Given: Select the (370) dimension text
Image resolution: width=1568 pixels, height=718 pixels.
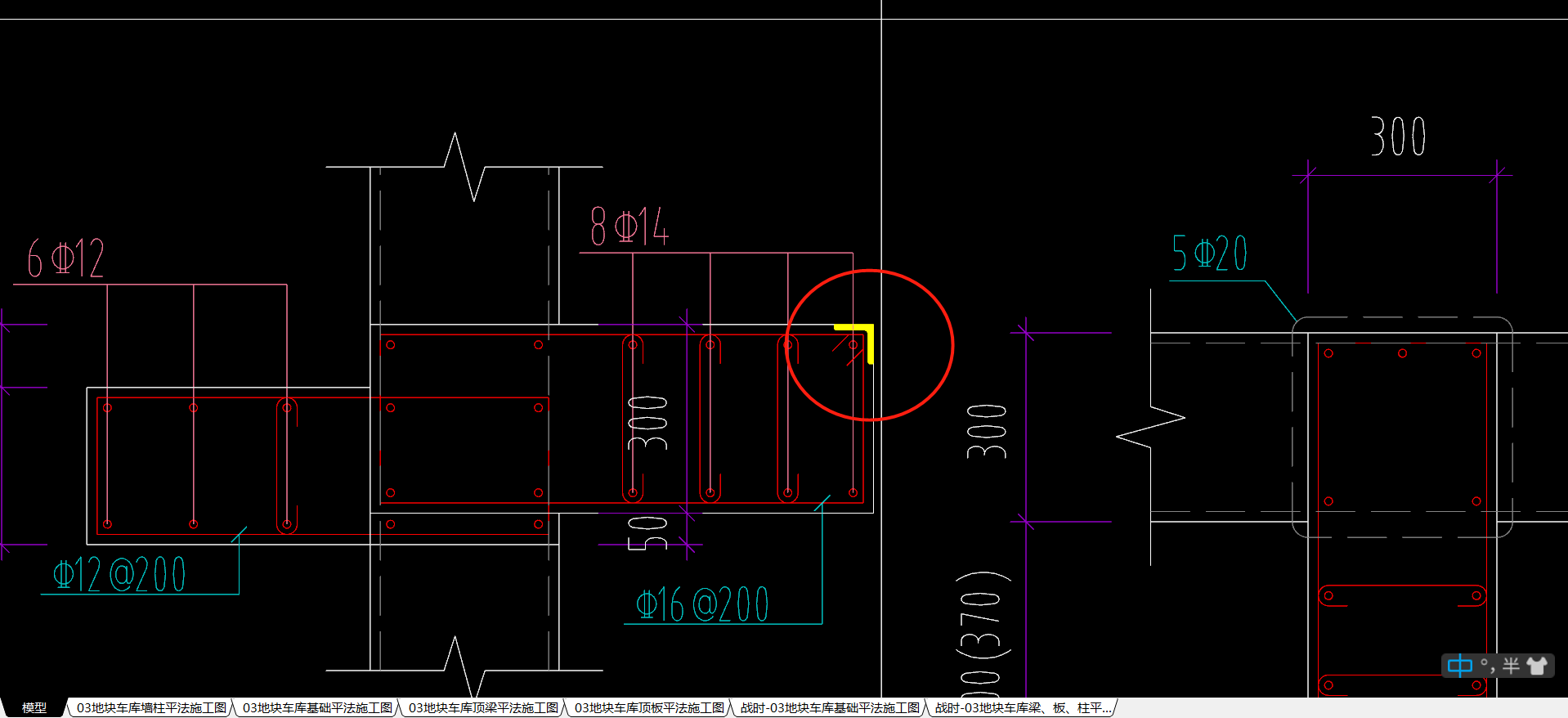Looking at the screenshot, I should (x=983, y=614).
